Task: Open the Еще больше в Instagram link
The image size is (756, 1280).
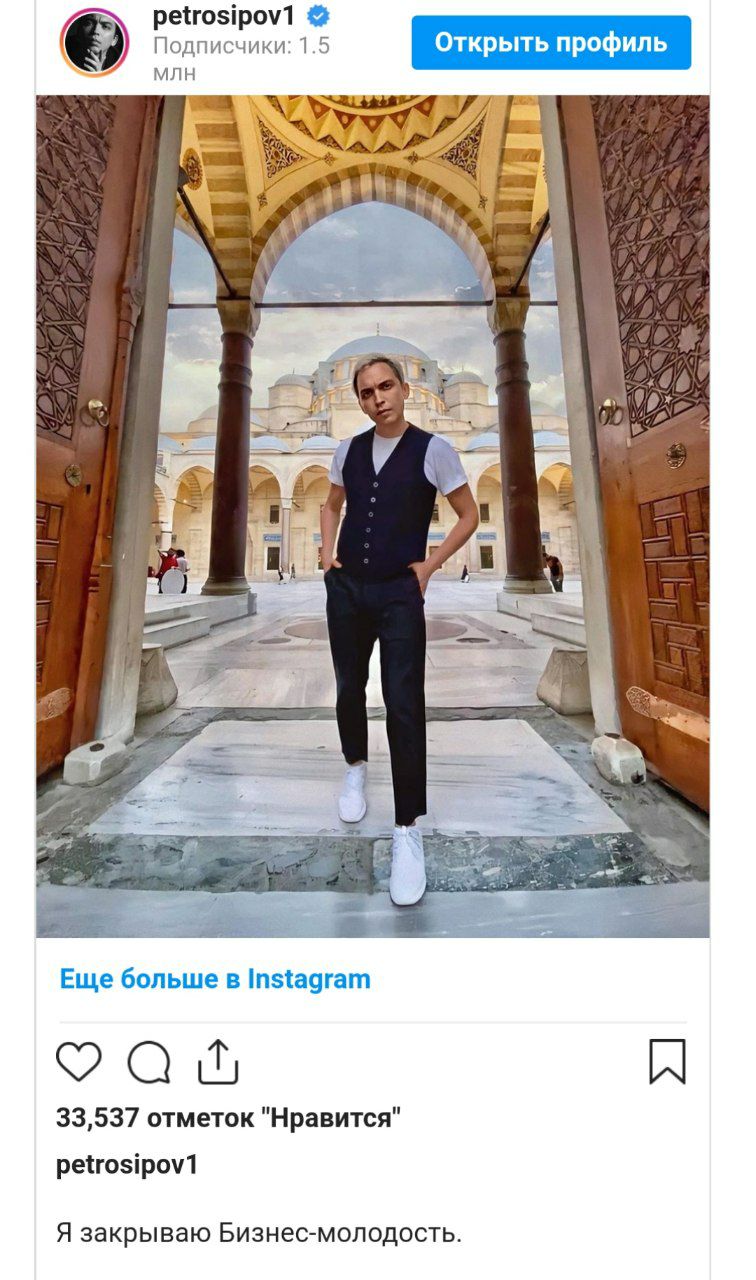Action: pyautogui.click(x=215, y=979)
